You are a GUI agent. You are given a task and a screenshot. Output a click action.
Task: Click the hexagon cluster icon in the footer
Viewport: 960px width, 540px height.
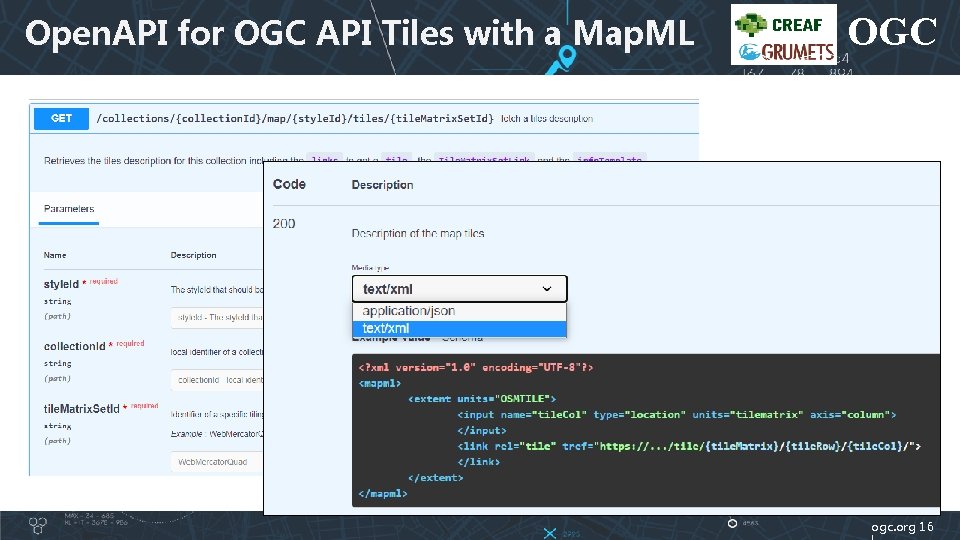[x=38, y=525]
